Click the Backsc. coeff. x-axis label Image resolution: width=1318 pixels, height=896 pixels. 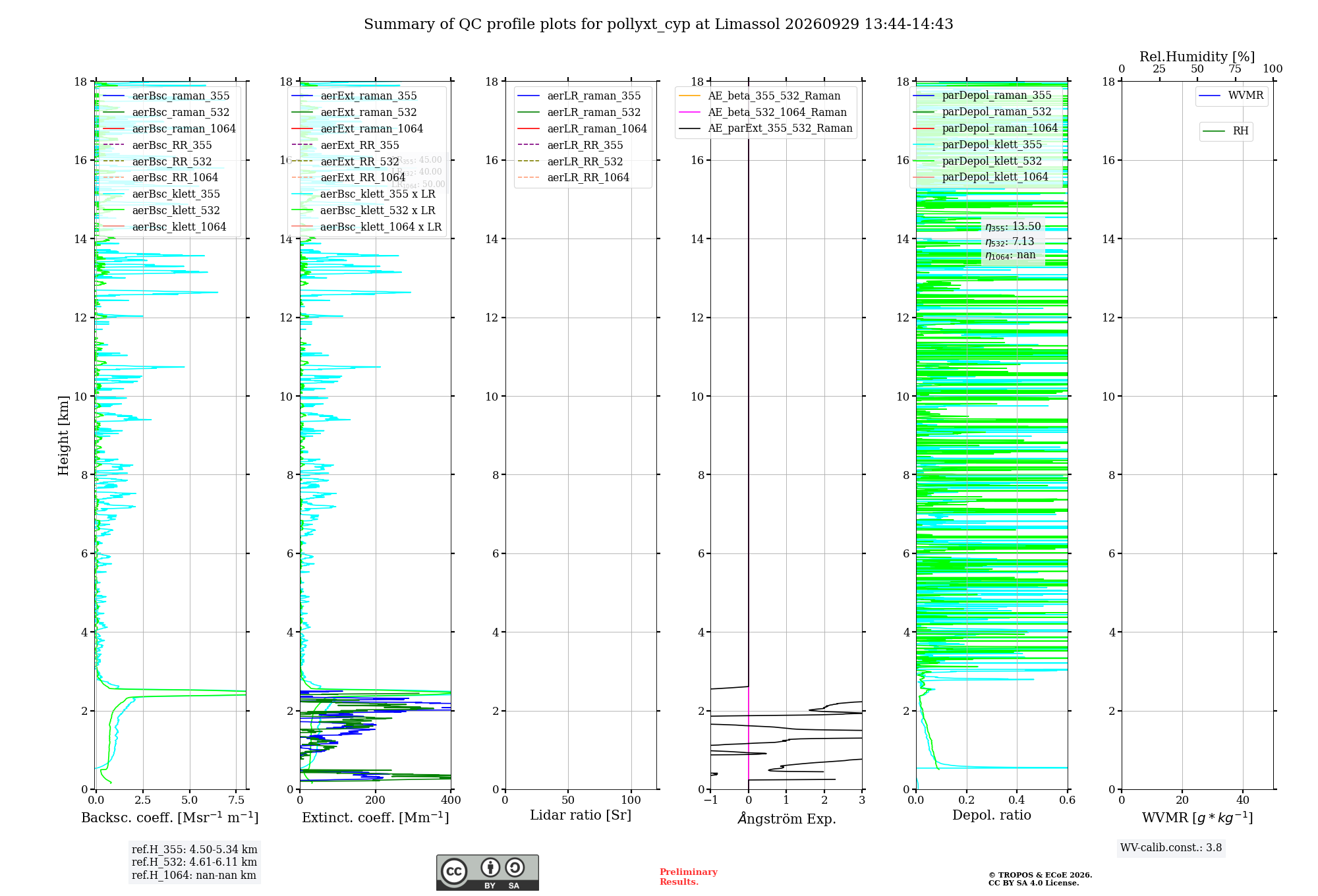pos(170,818)
